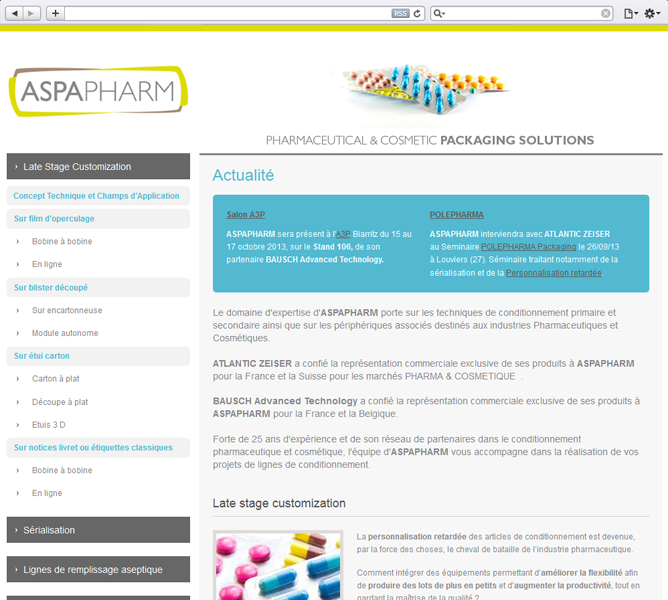Focus the browser search field
Screen dimensions: 668x600
(x=522, y=14)
